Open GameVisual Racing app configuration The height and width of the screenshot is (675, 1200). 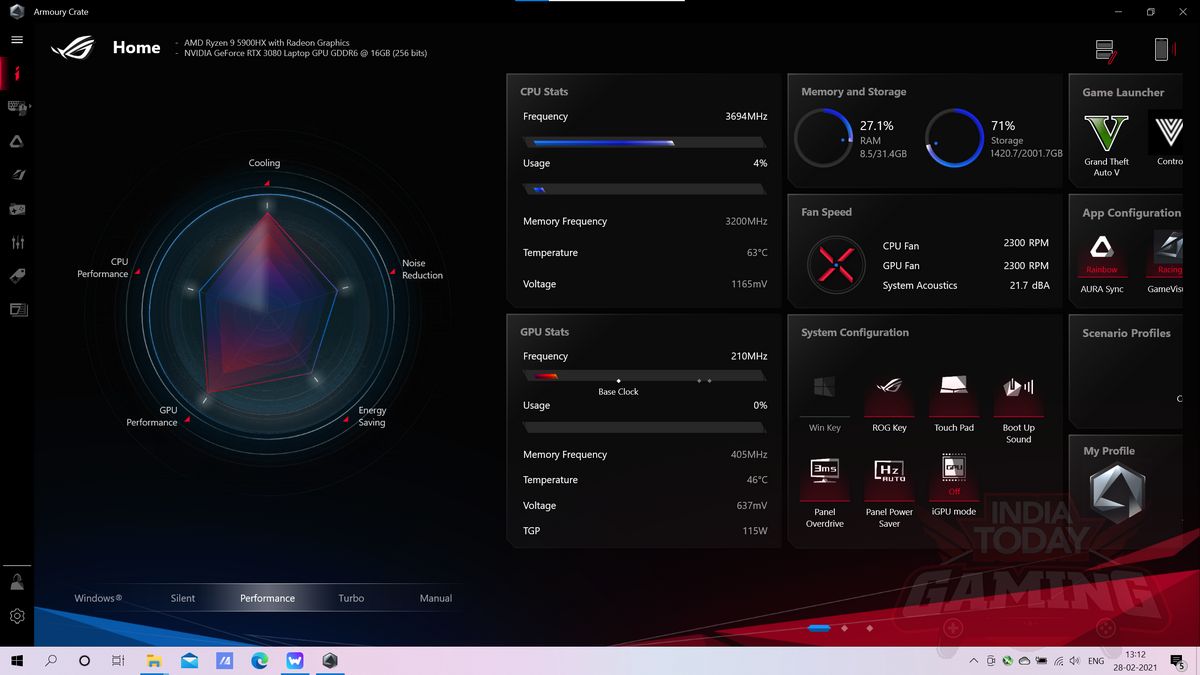[x=1167, y=263]
